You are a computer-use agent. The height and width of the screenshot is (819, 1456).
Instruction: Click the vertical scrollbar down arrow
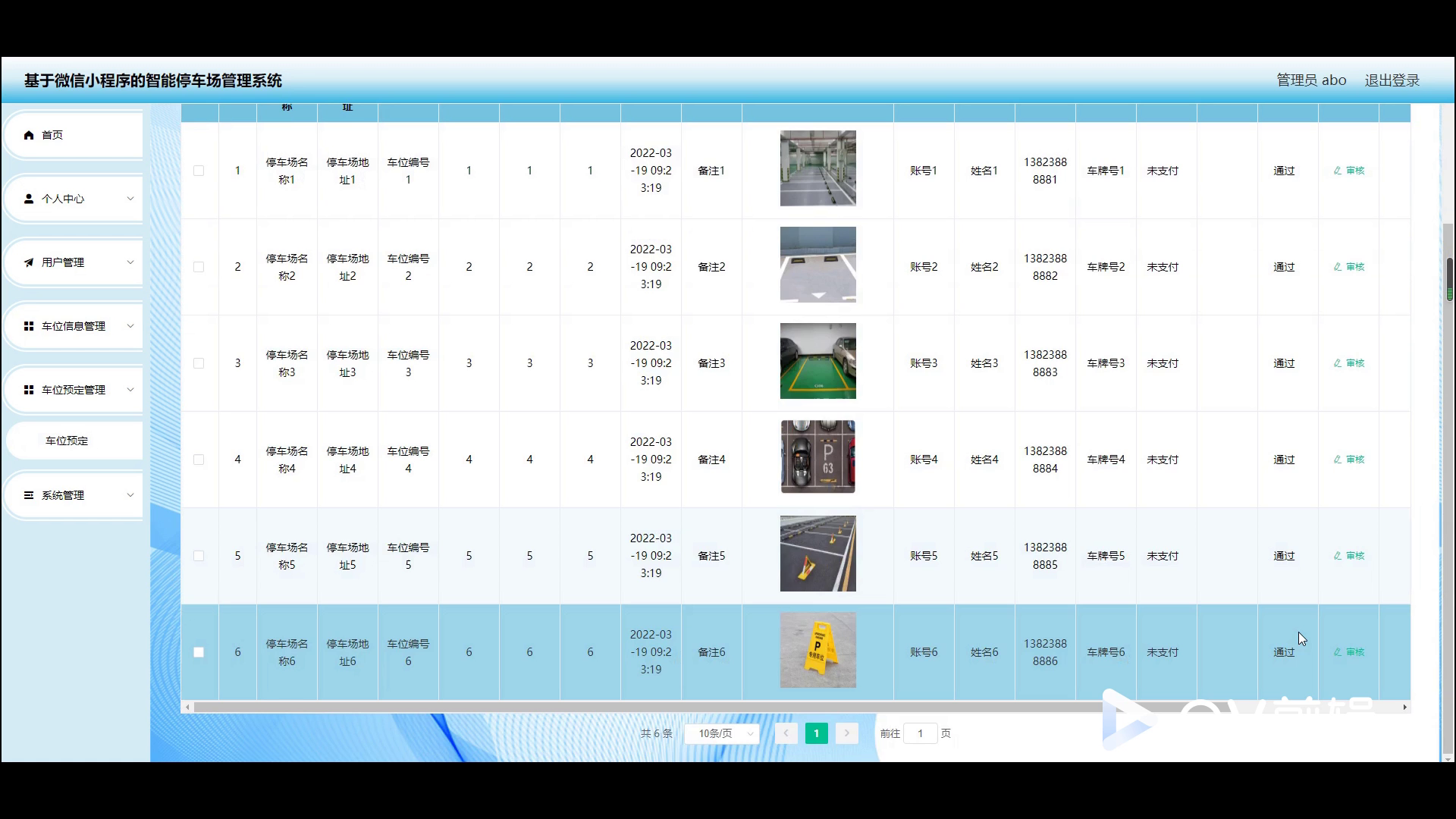click(1448, 759)
